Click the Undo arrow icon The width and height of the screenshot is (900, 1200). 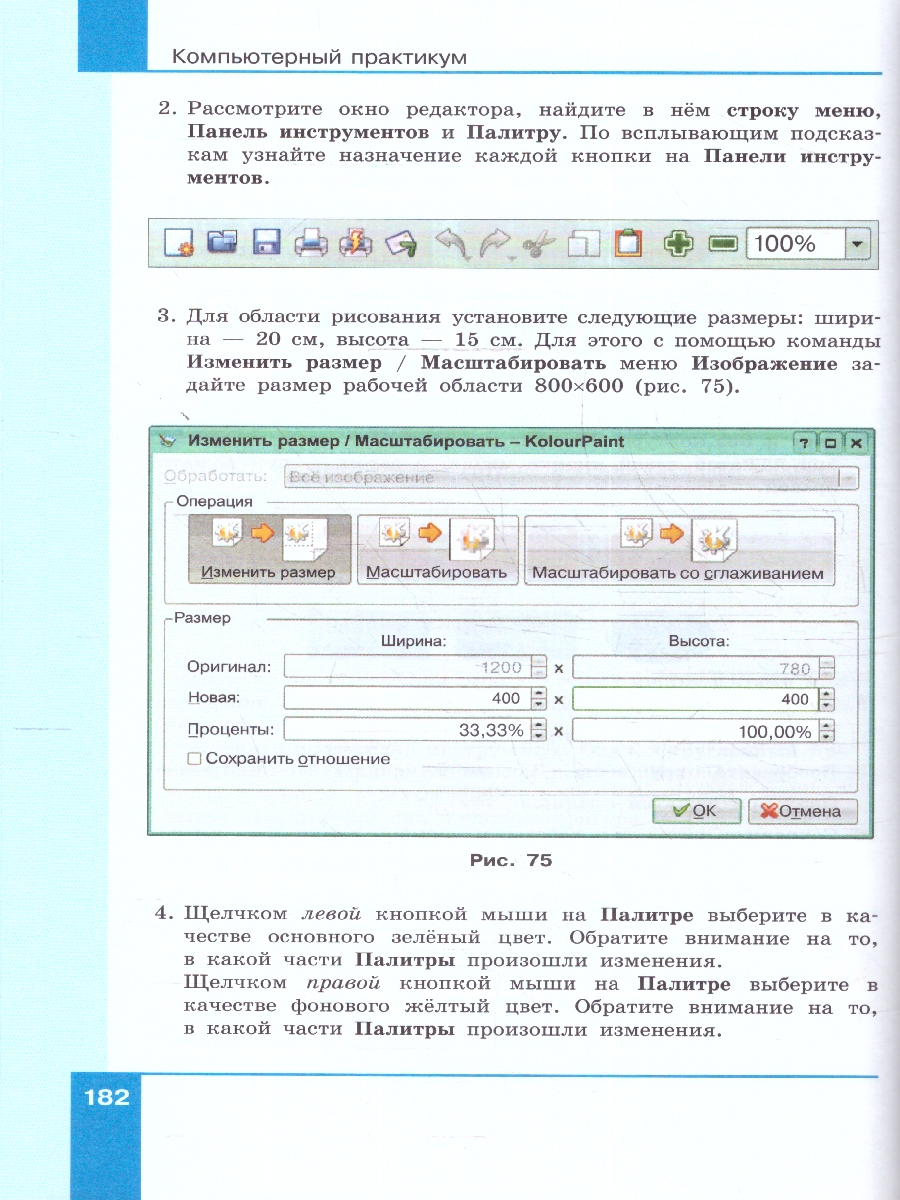(451, 244)
